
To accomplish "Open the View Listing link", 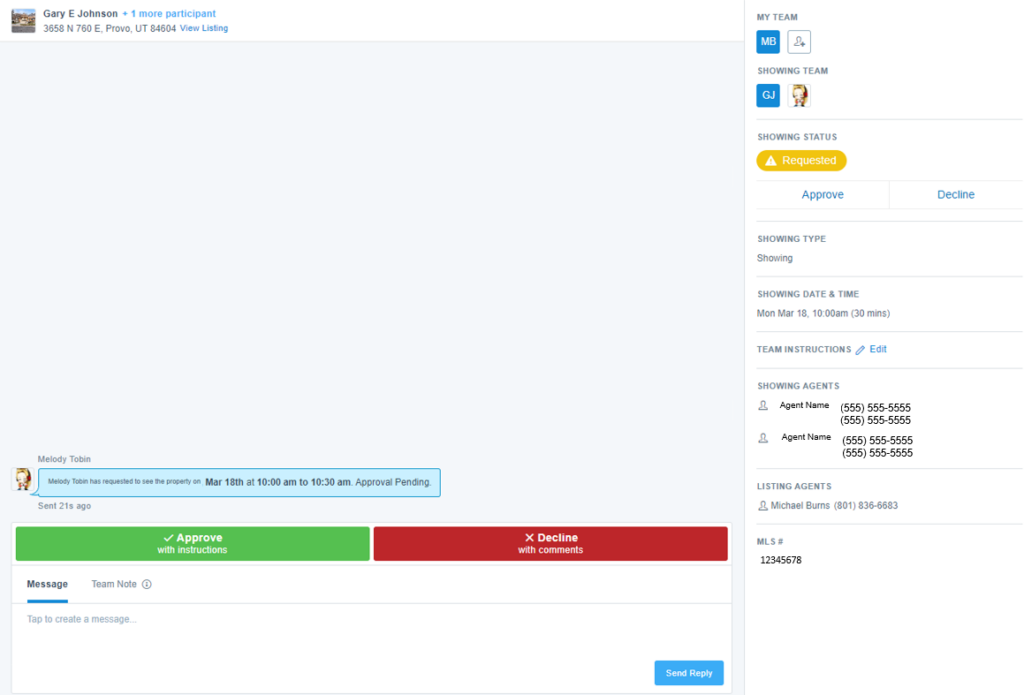I will (204, 28).
